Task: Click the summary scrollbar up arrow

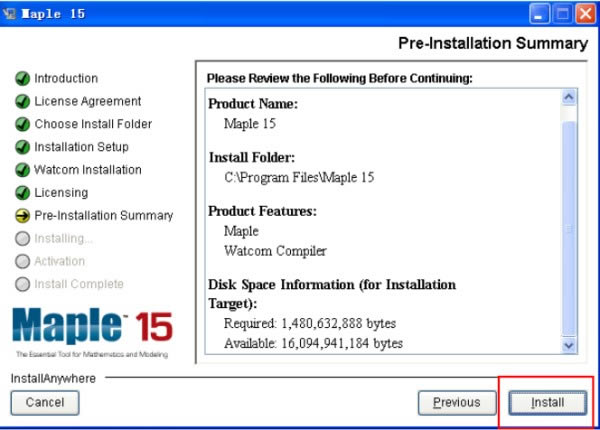Action: 569,97
